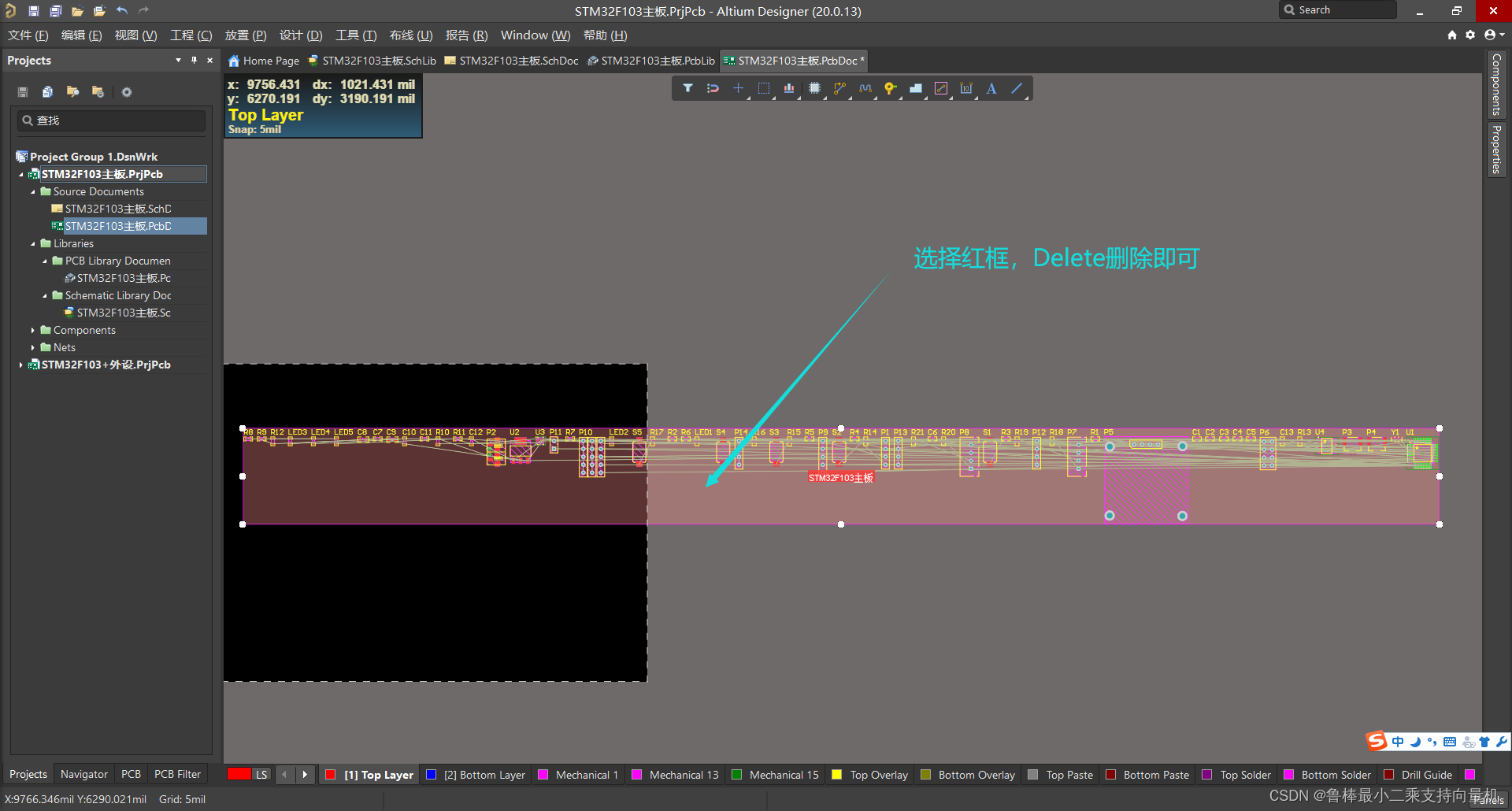The height and width of the screenshot is (811, 1512).
Task: Click the Sogou input method S icon
Action: click(x=1377, y=740)
